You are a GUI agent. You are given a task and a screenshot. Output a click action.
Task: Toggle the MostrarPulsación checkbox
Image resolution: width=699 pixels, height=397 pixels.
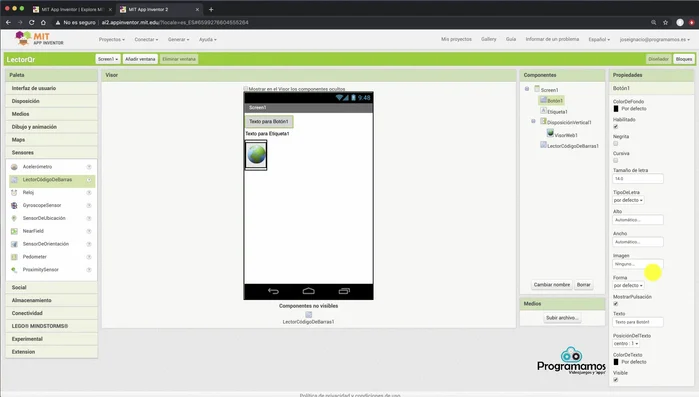click(616, 304)
